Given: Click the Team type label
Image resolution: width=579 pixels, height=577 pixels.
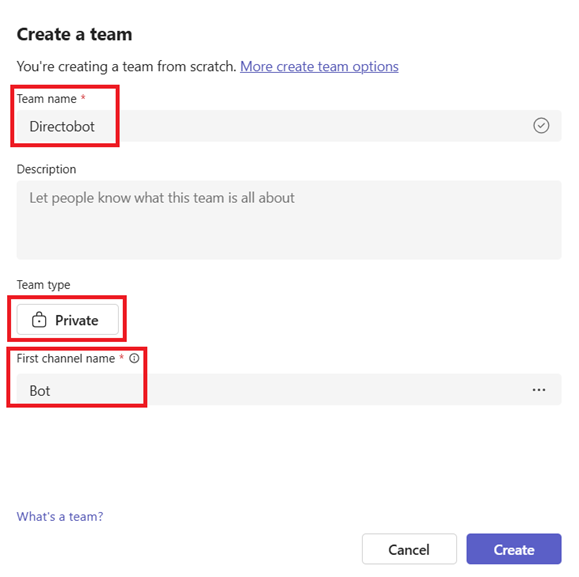Looking at the screenshot, I should pyautogui.click(x=43, y=285).
